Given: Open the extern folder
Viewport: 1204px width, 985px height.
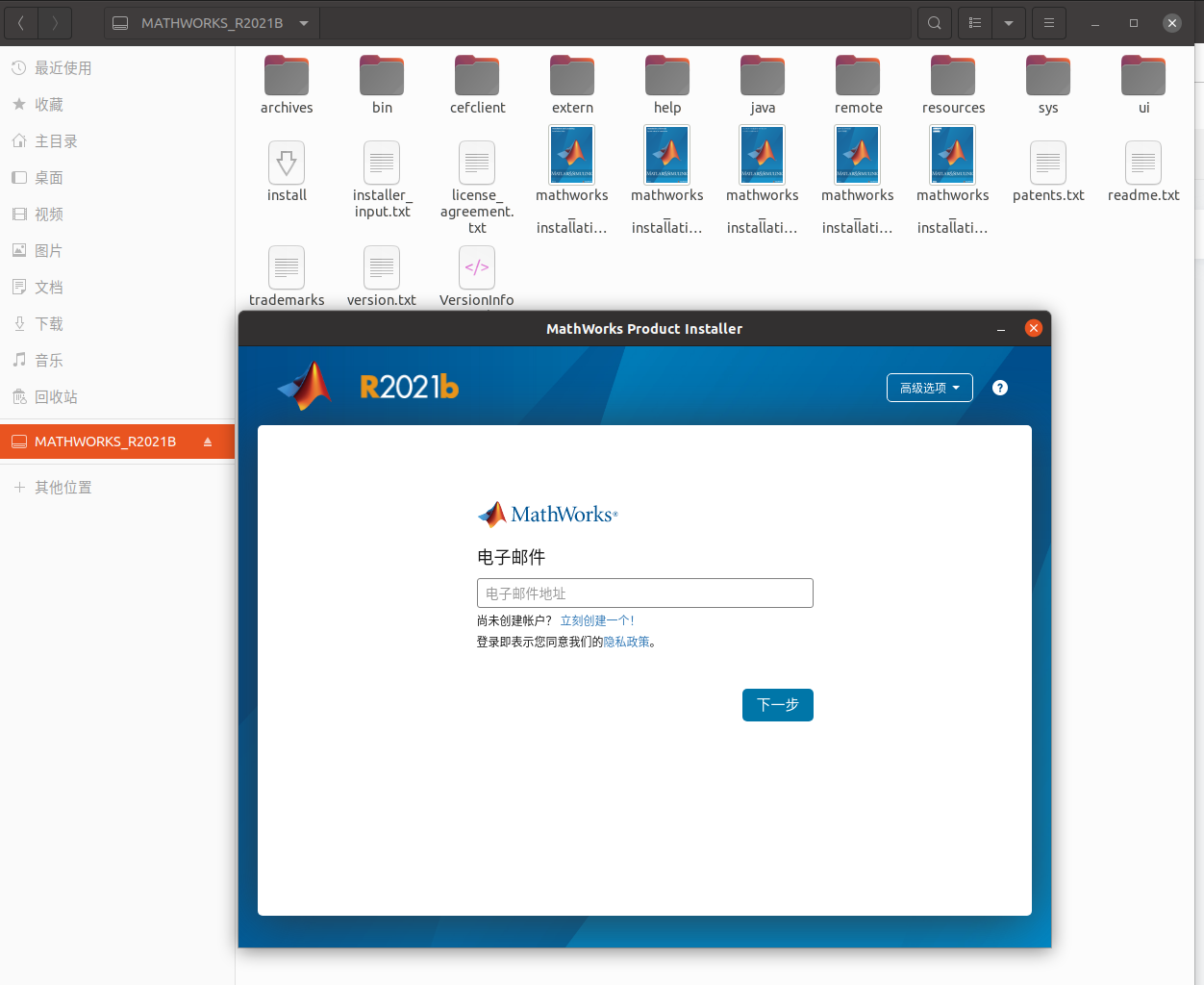Looking at the screenshot, I should click(x=572, y=85).
